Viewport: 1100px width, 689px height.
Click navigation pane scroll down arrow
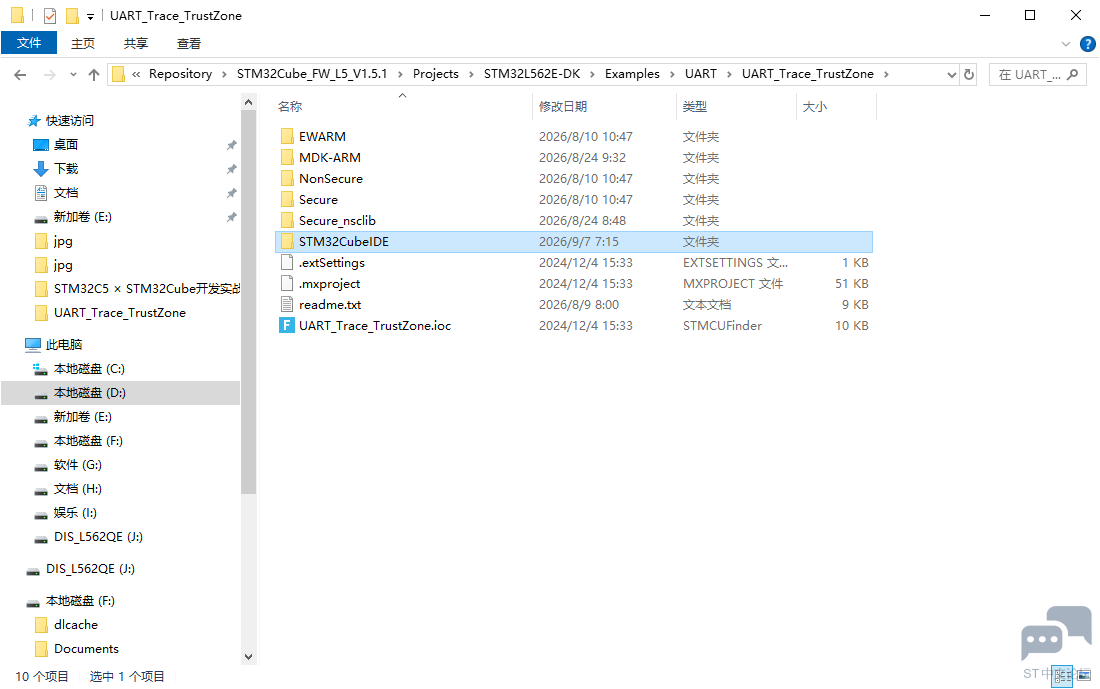click(x=248, y=657)
